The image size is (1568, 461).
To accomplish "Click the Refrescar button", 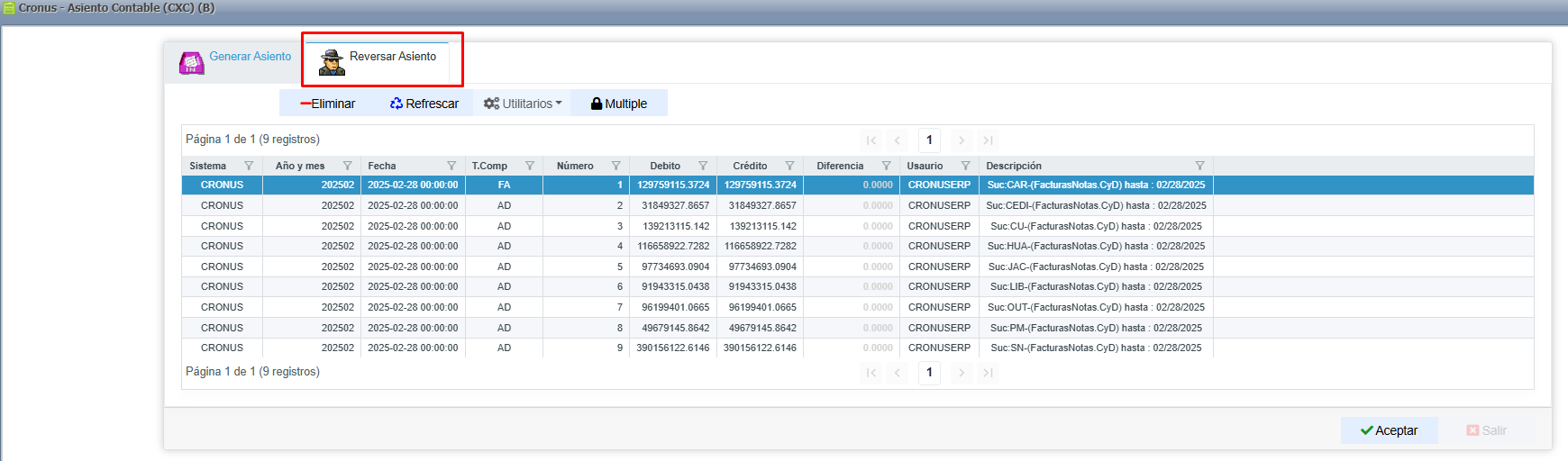I will pos(424,104).
